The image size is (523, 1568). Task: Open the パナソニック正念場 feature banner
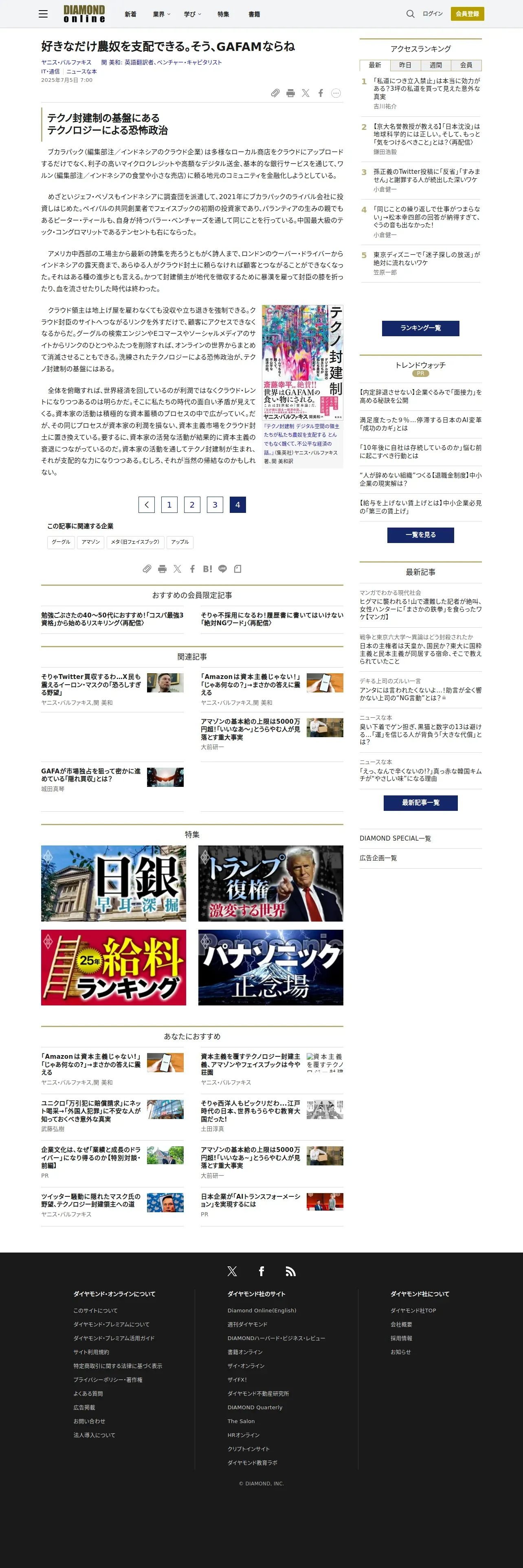click(x=271, y=967)
